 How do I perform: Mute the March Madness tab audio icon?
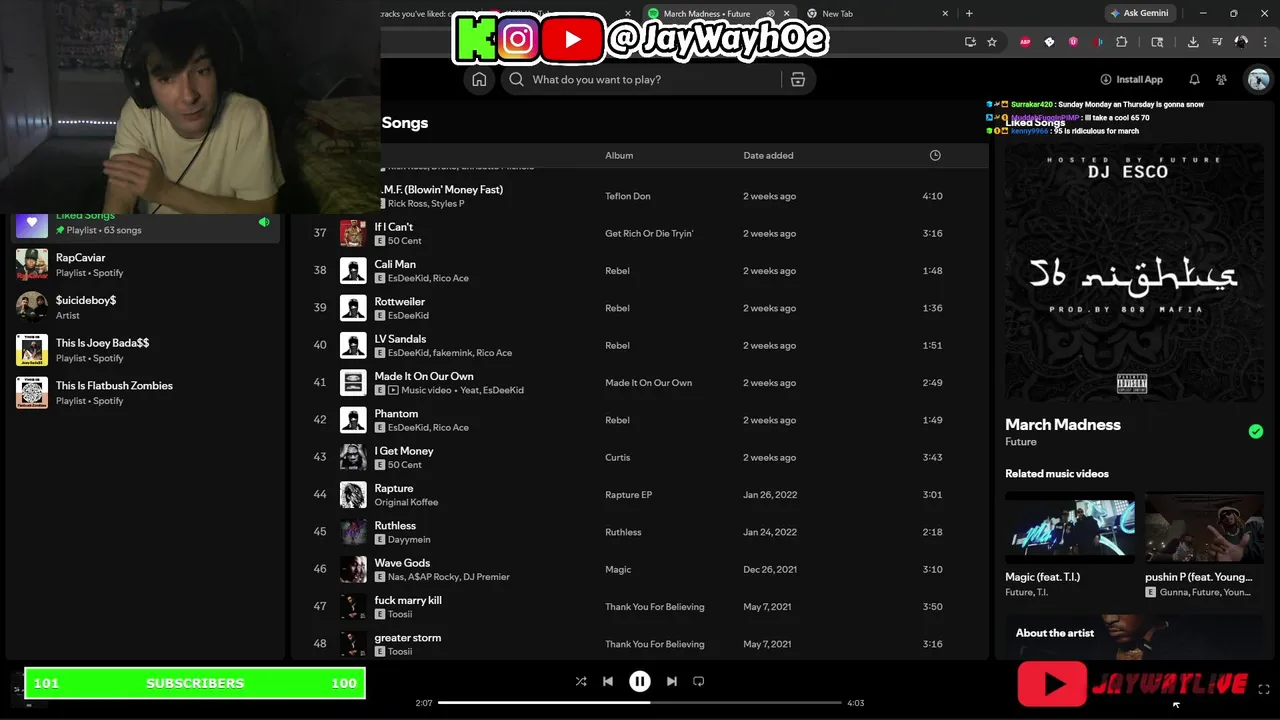[x=770, y=14]
